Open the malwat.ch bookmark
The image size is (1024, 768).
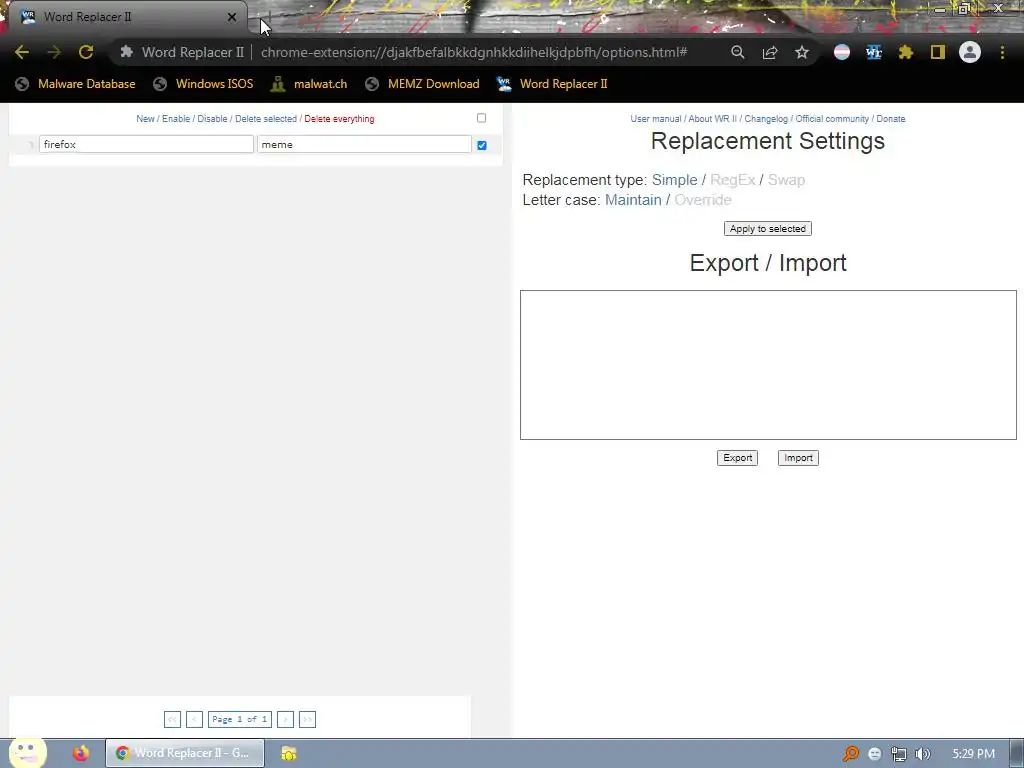[310, 84]
